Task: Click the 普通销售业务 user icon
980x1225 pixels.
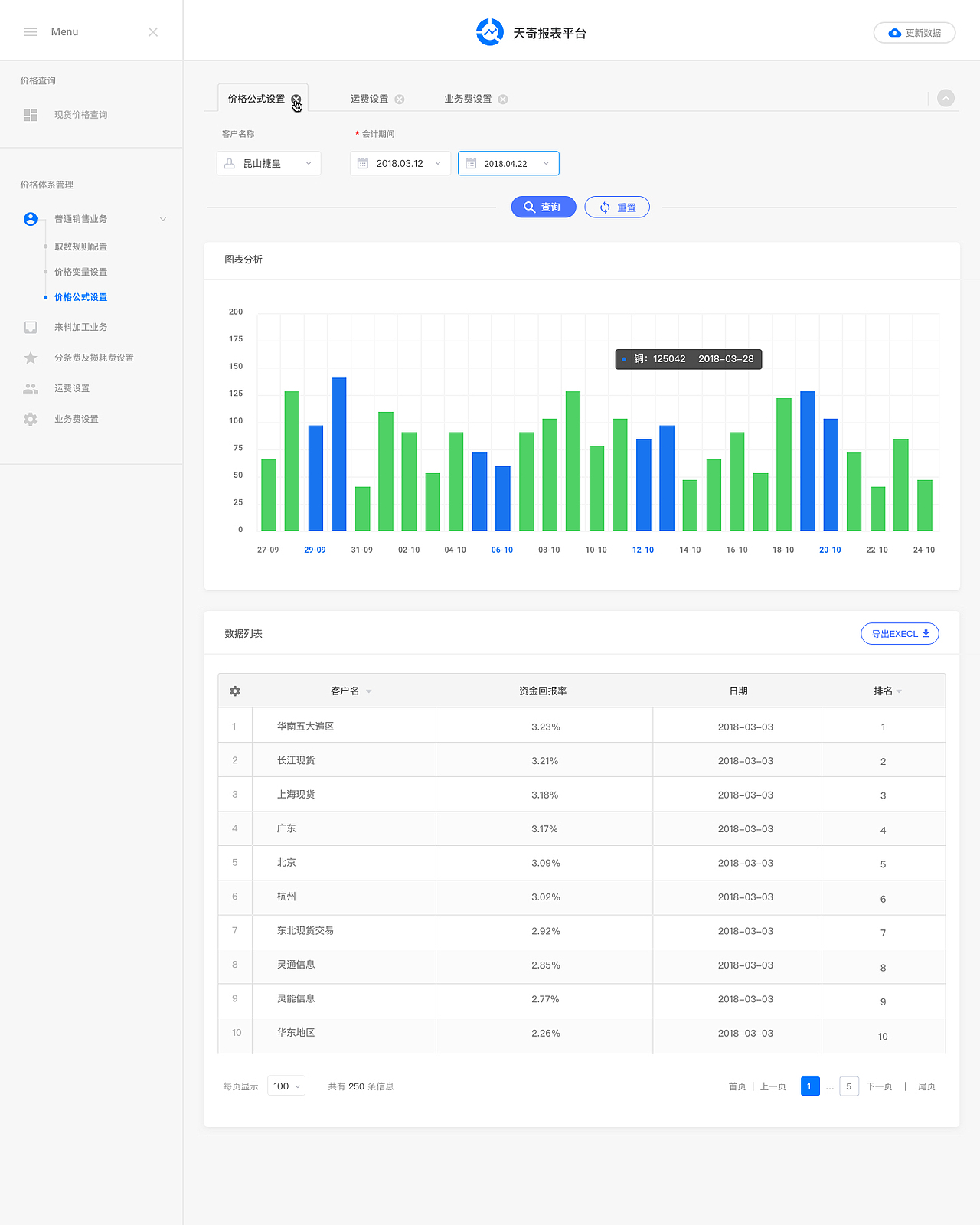Action: [x=31, y=219]
